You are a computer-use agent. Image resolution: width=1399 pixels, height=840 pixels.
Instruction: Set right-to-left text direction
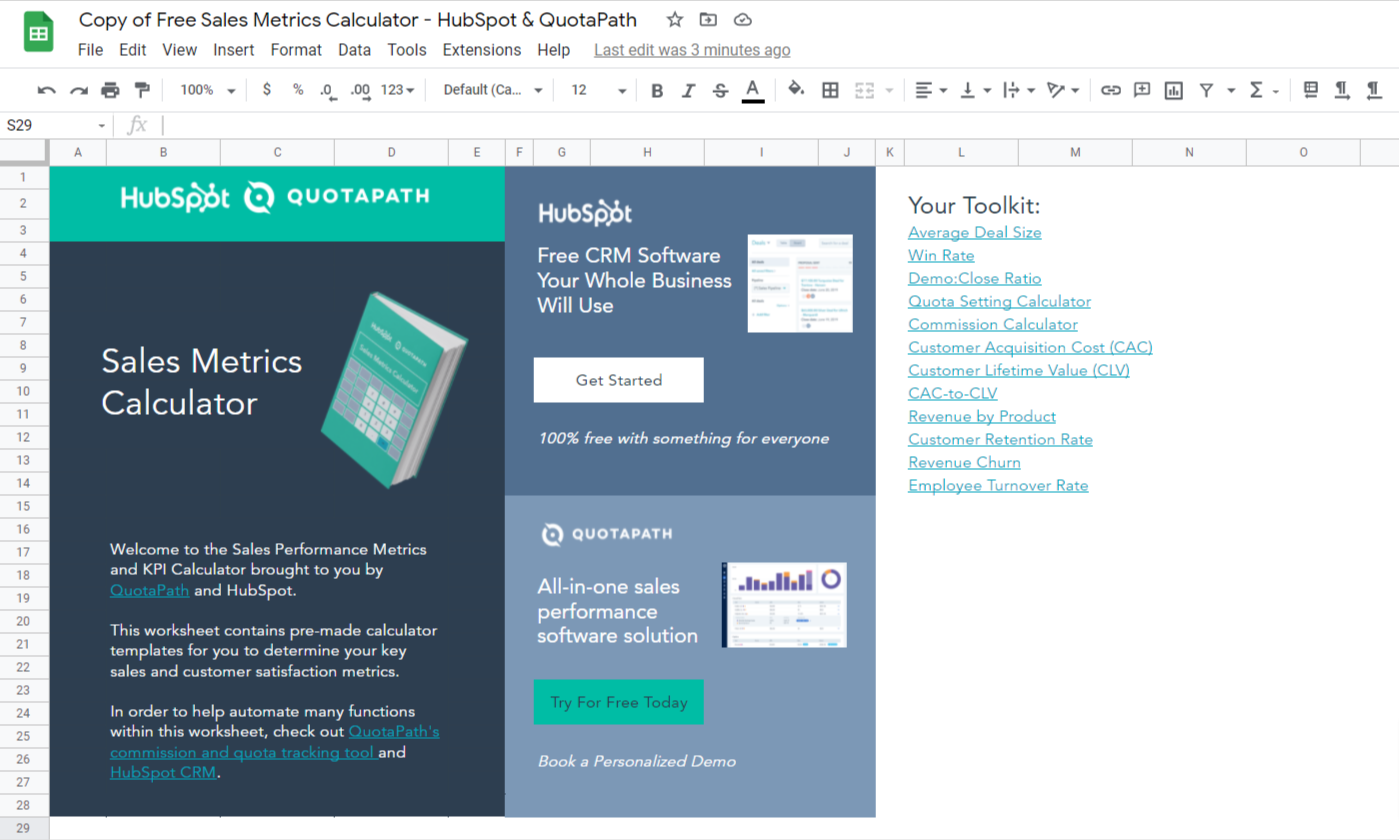[1374, 90]
